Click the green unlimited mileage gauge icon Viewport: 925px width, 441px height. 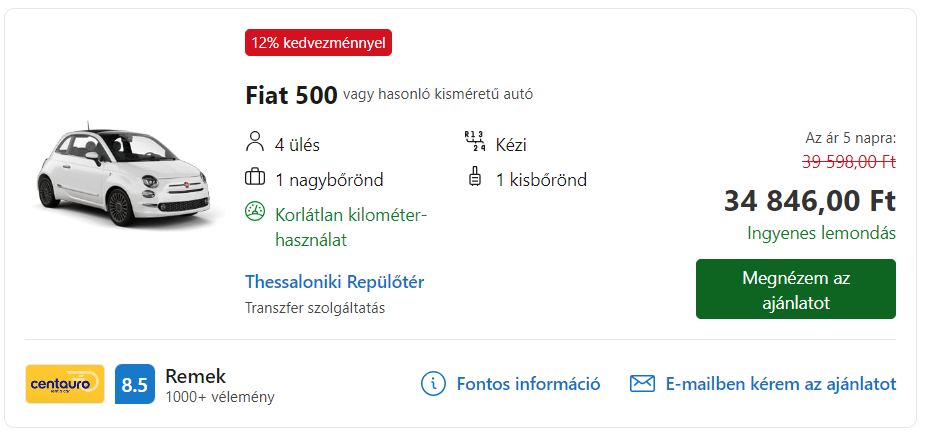click(x=255, y=212)
